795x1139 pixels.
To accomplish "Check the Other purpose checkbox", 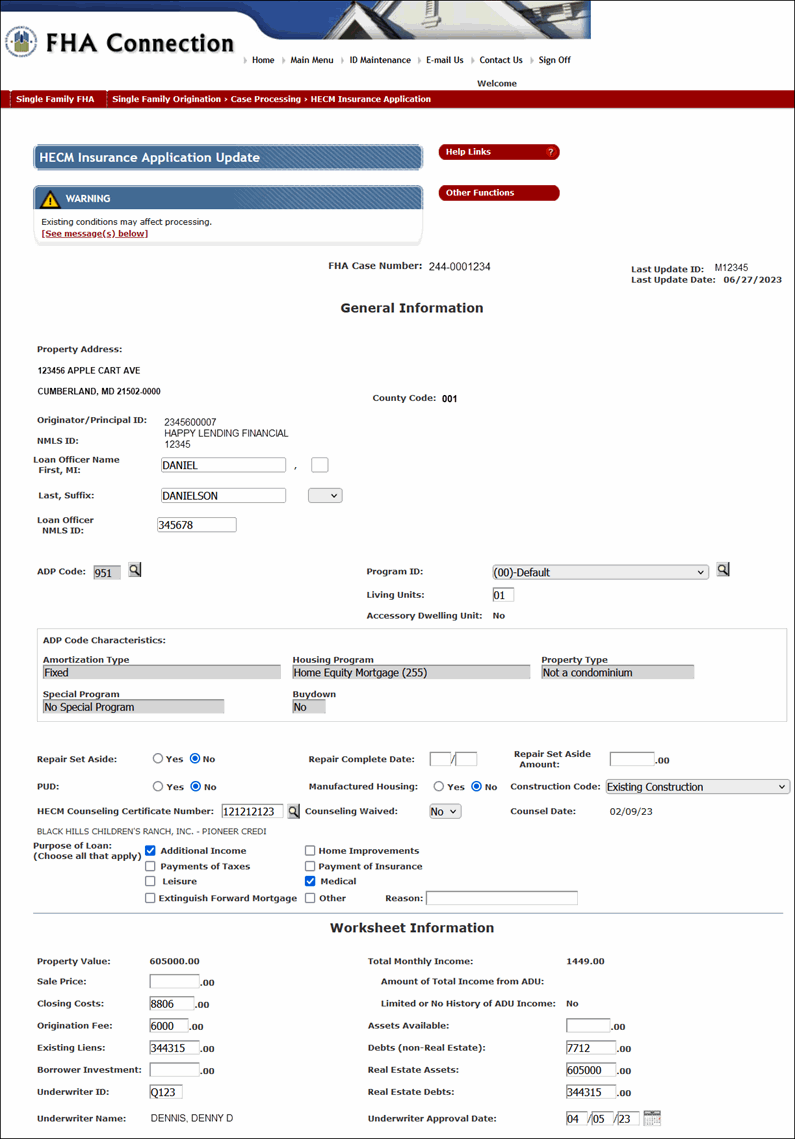I will point(310,898).
